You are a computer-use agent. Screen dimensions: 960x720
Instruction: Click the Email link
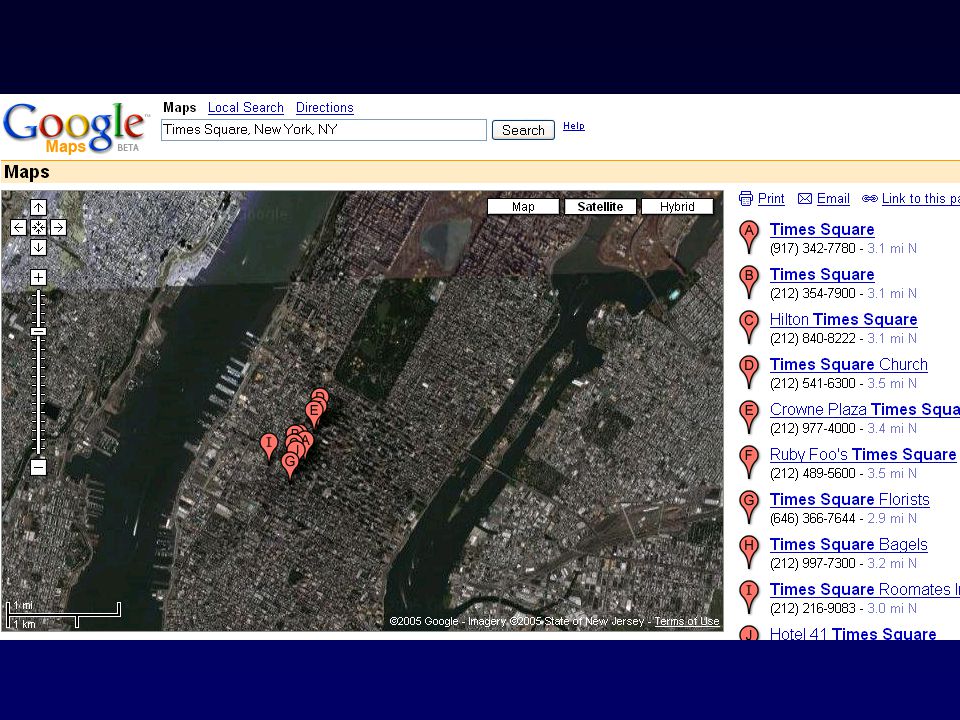pos(833,199)
